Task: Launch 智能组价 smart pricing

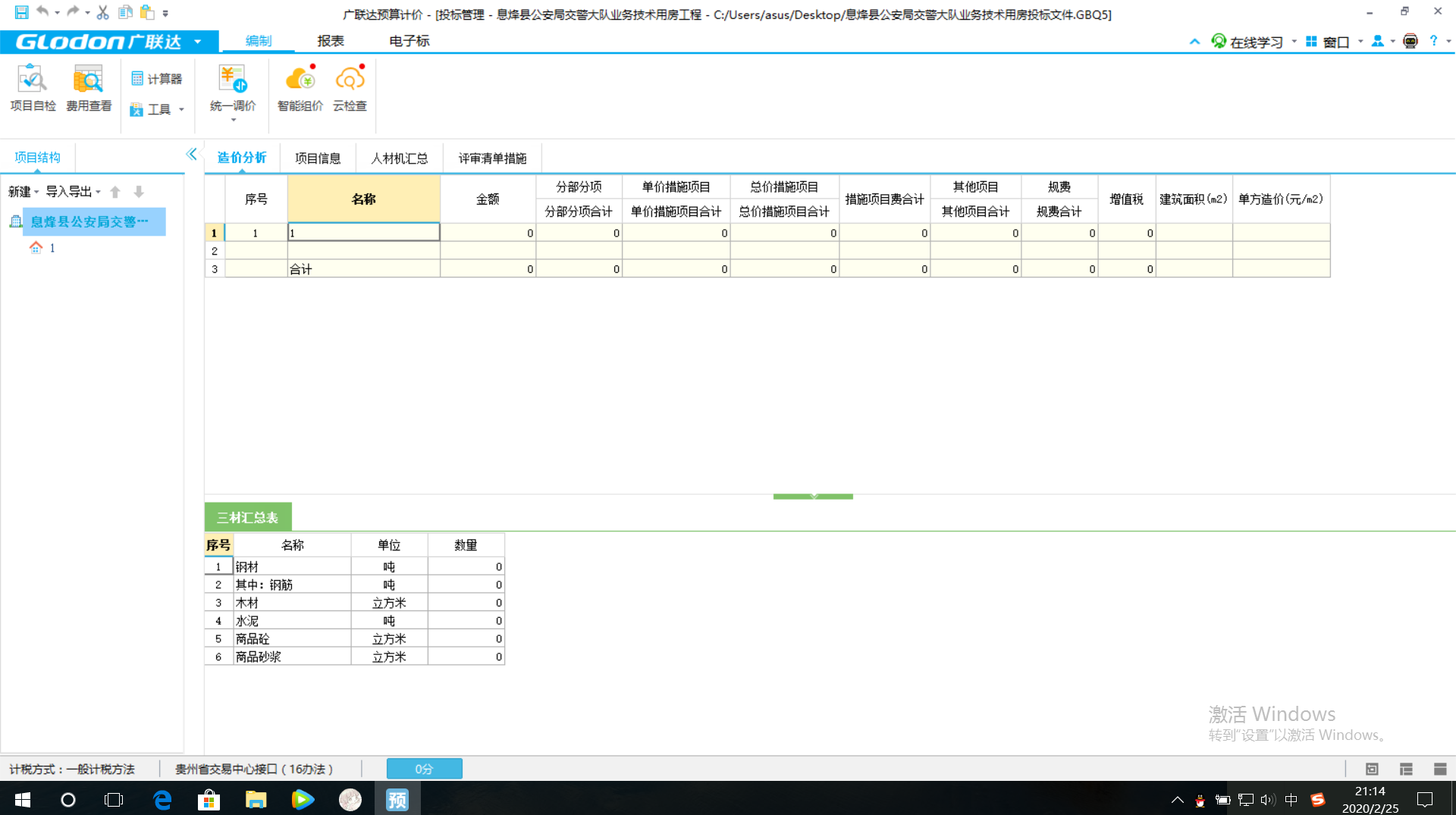Action: click(300, 89)
